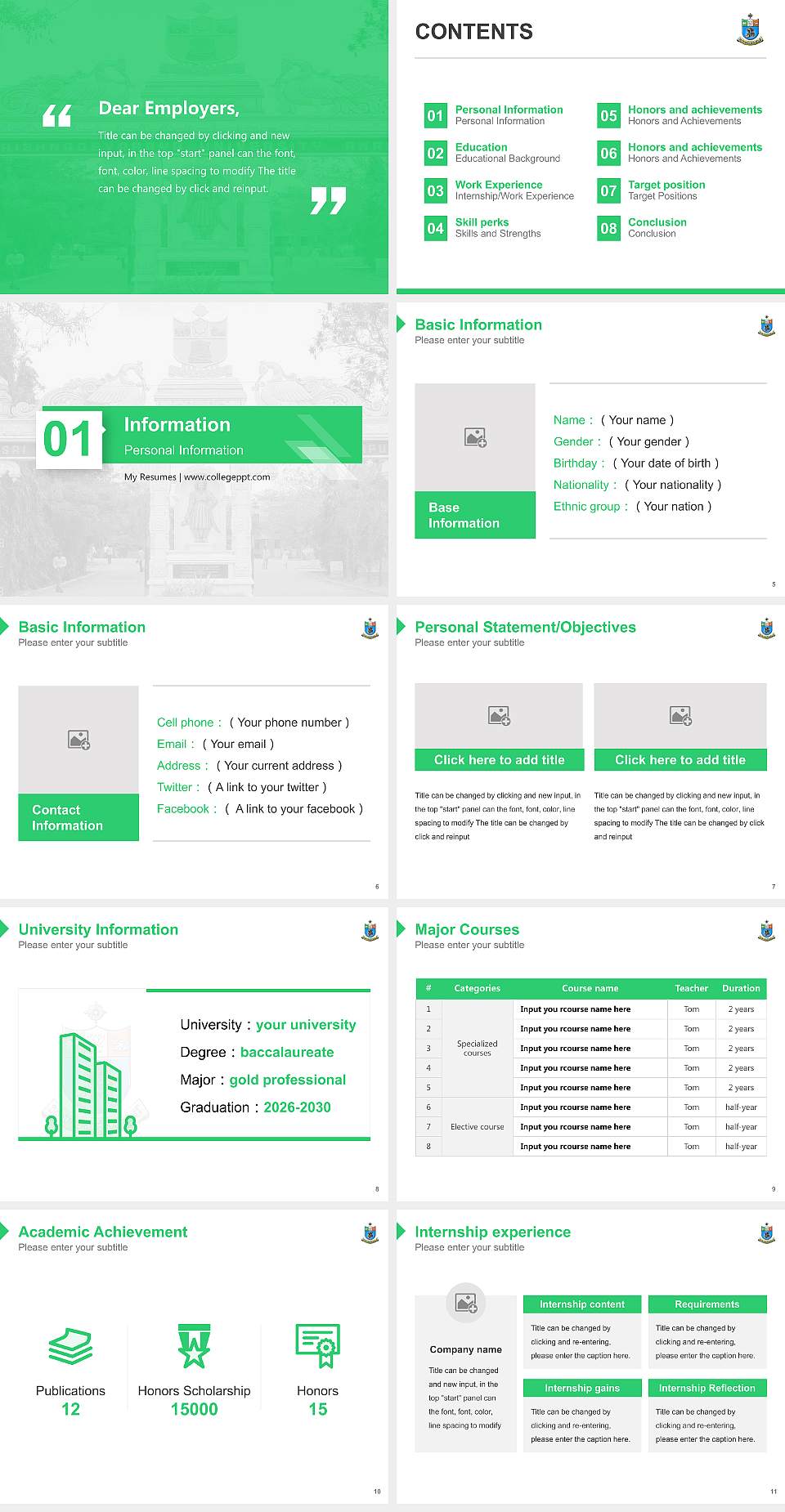The image size is (785, 1512).
Task: Click the right 'Click here to add title' bar
Action: tap(680, 760)
